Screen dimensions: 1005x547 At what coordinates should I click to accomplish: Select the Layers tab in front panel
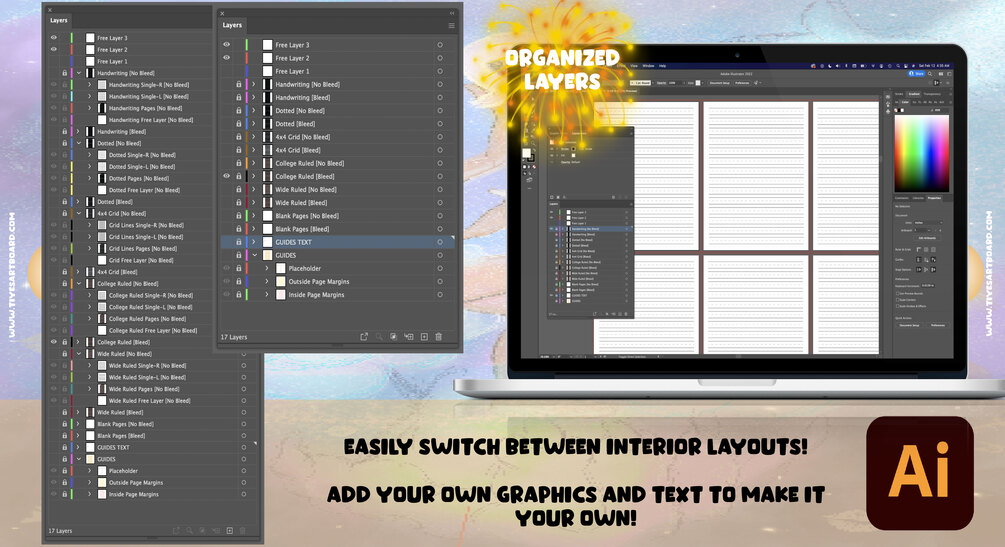click(x=232, y=25)
